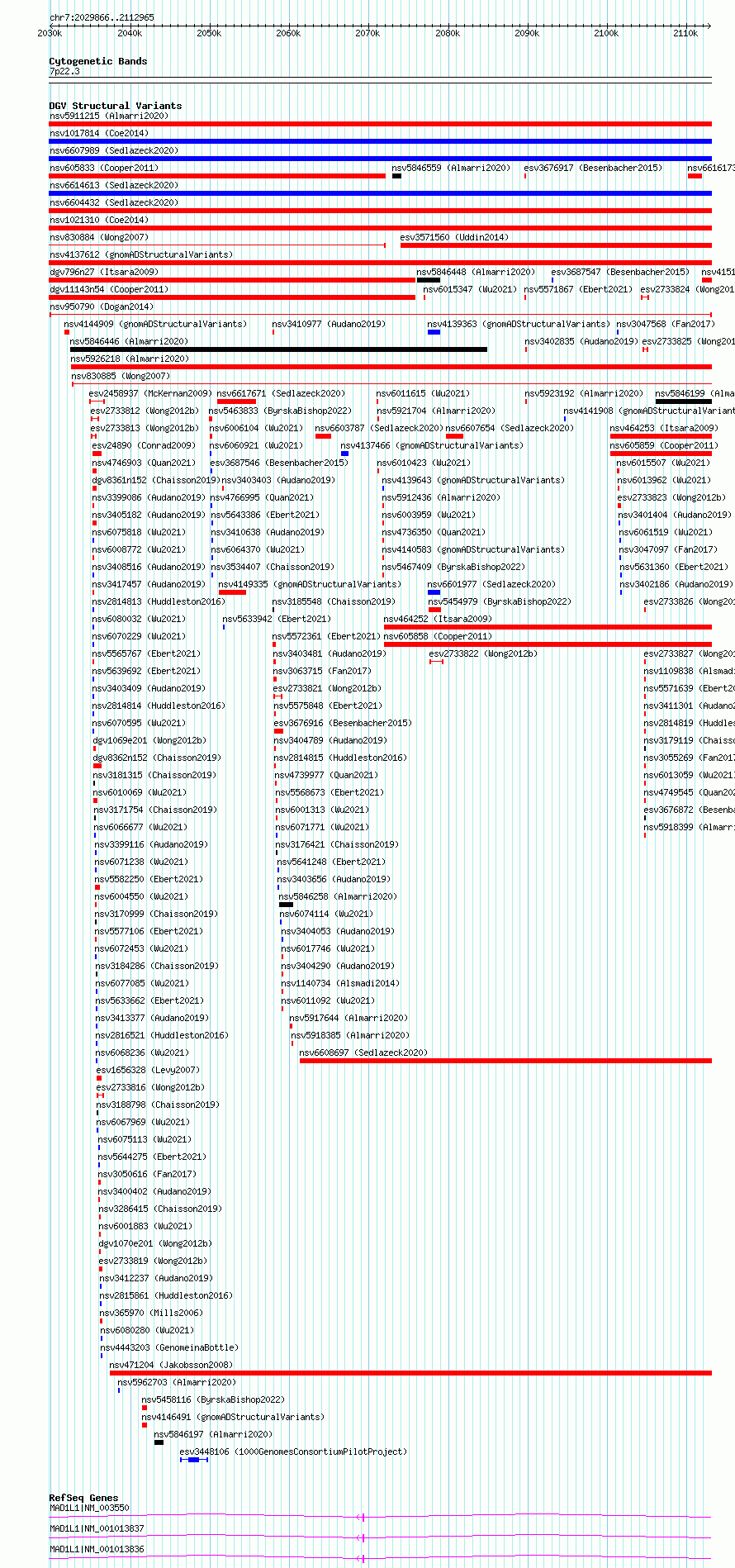Click nsv6607654 (Sedlazeck2020) label
This screenshot has width=735, height=1568.
(510, 428)
